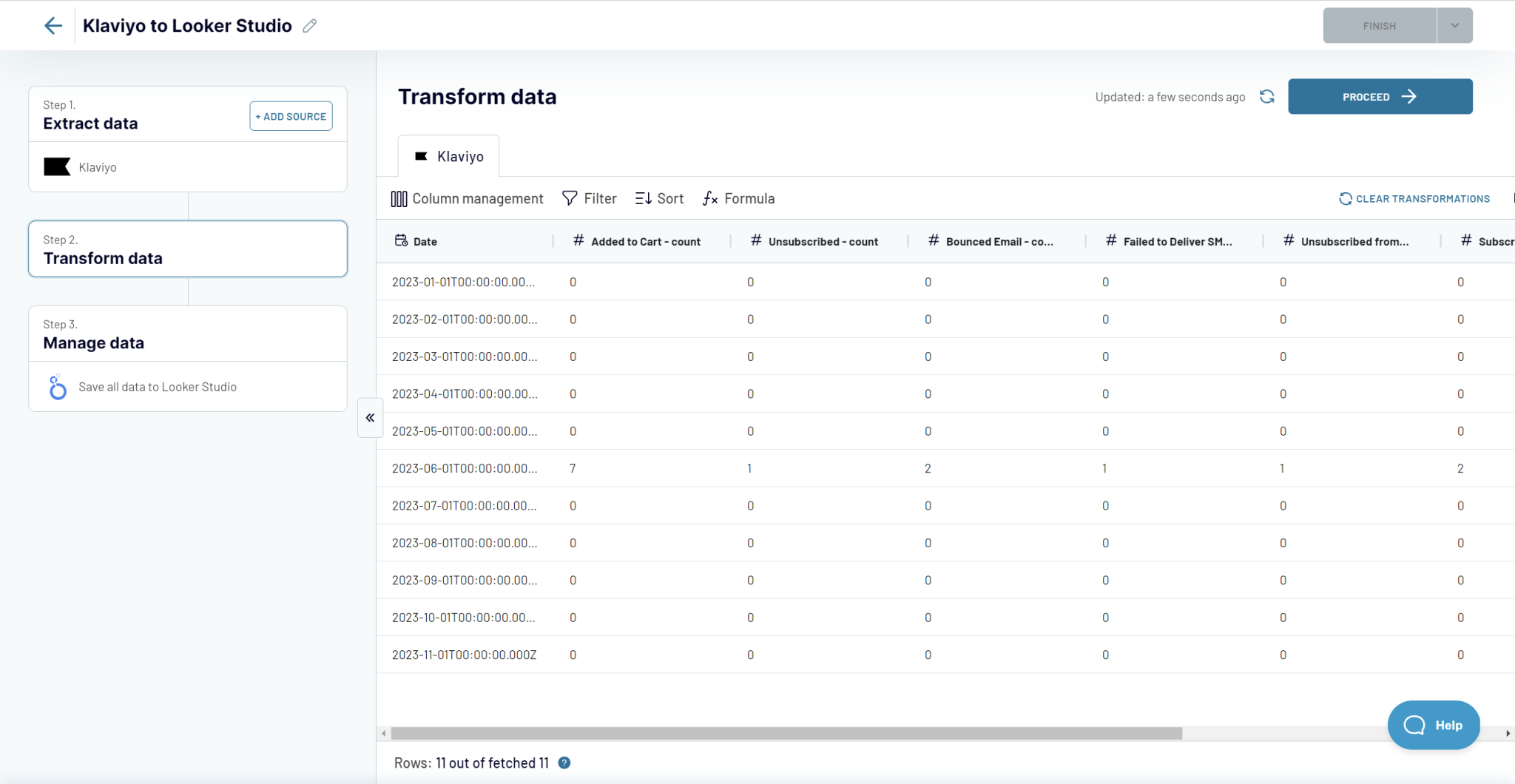Screen dimensions: 1515x784
Task: Open the Sort tool
Action: [x=658, y=198]
